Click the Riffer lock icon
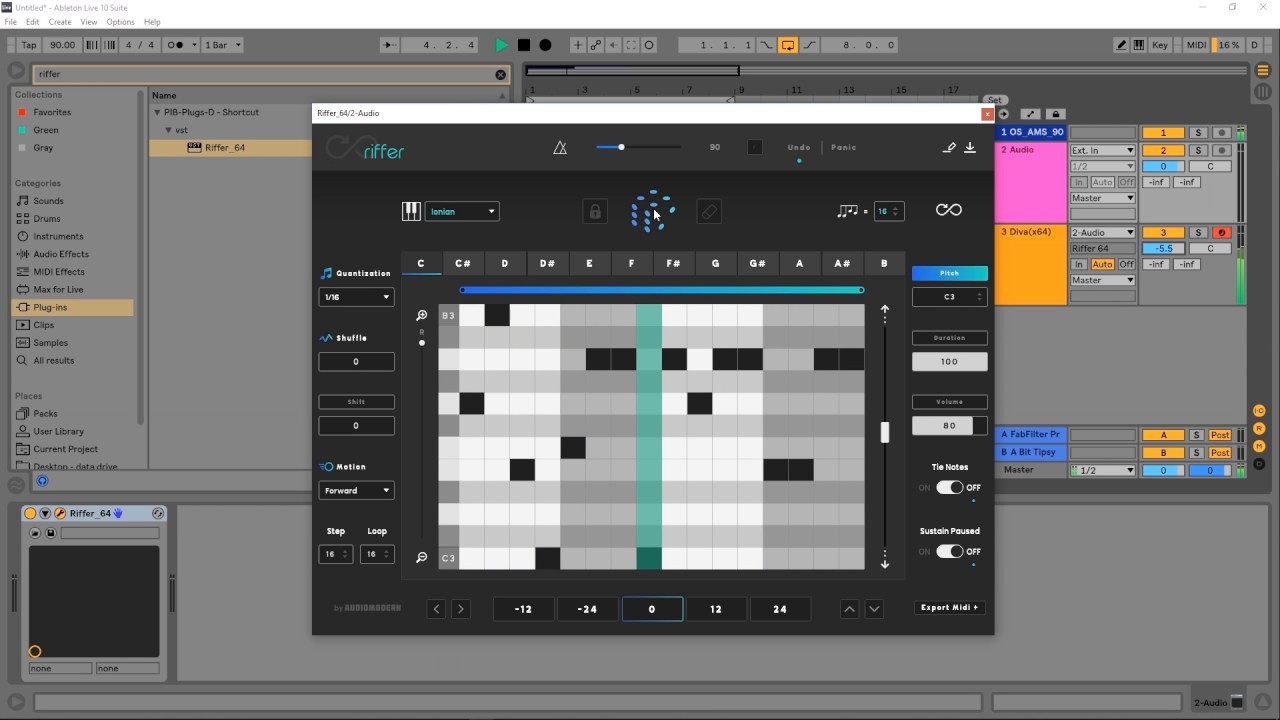Image resolution: width=1280 pixels, height=720 pixels. click(x=595, y=211)
